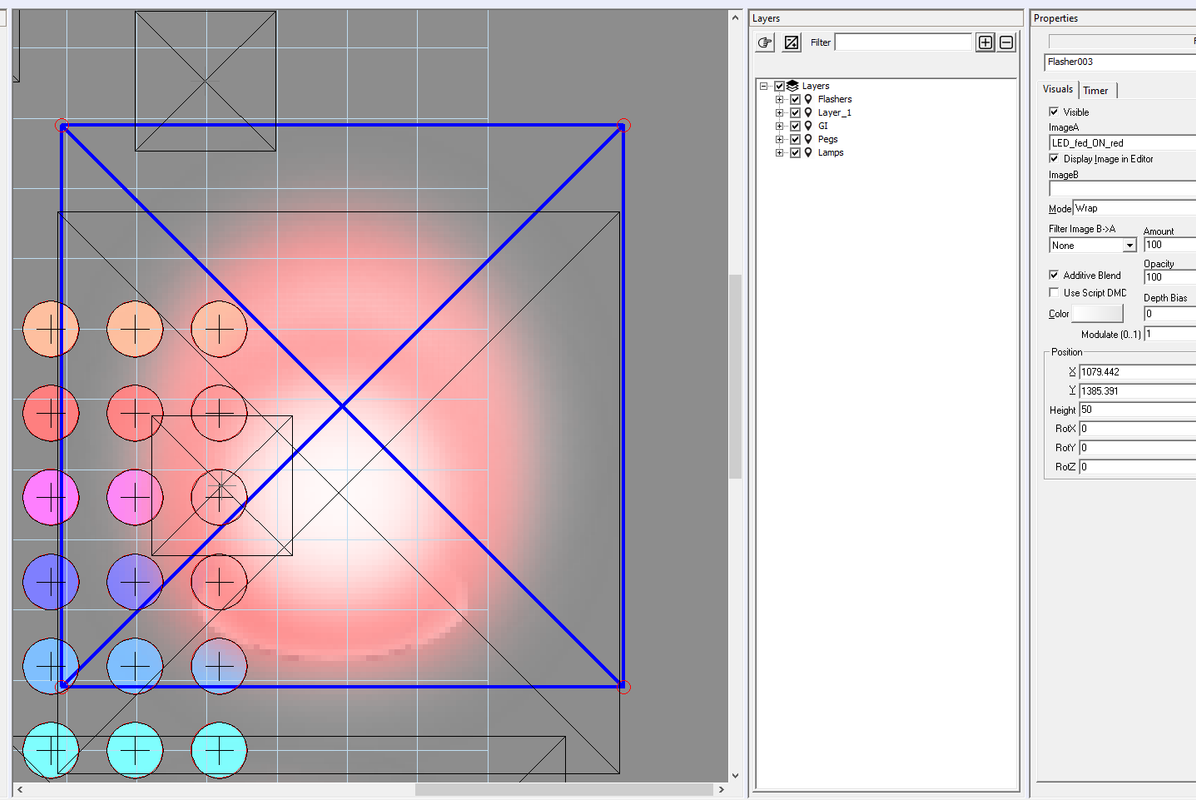1196x800 pixels.
Task: Select the Layer_1 tree item
Action: pos(834,113)
